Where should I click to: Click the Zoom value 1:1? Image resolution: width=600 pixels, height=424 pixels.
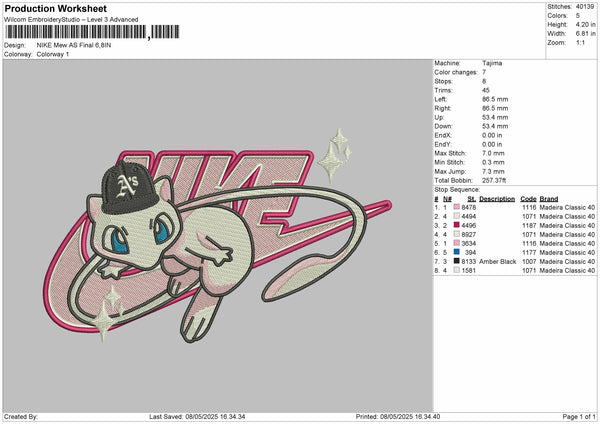pyautogui.click(x=580, y=42)
